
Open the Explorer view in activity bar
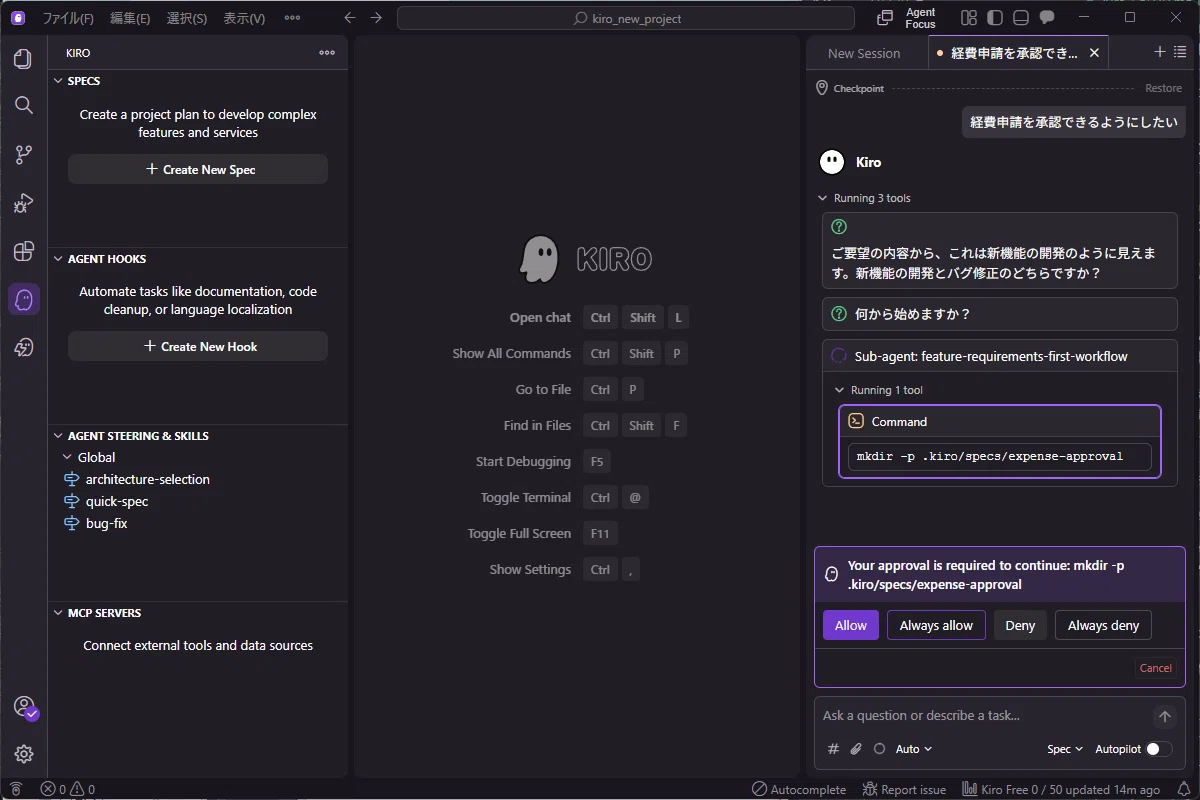point(23,59)
